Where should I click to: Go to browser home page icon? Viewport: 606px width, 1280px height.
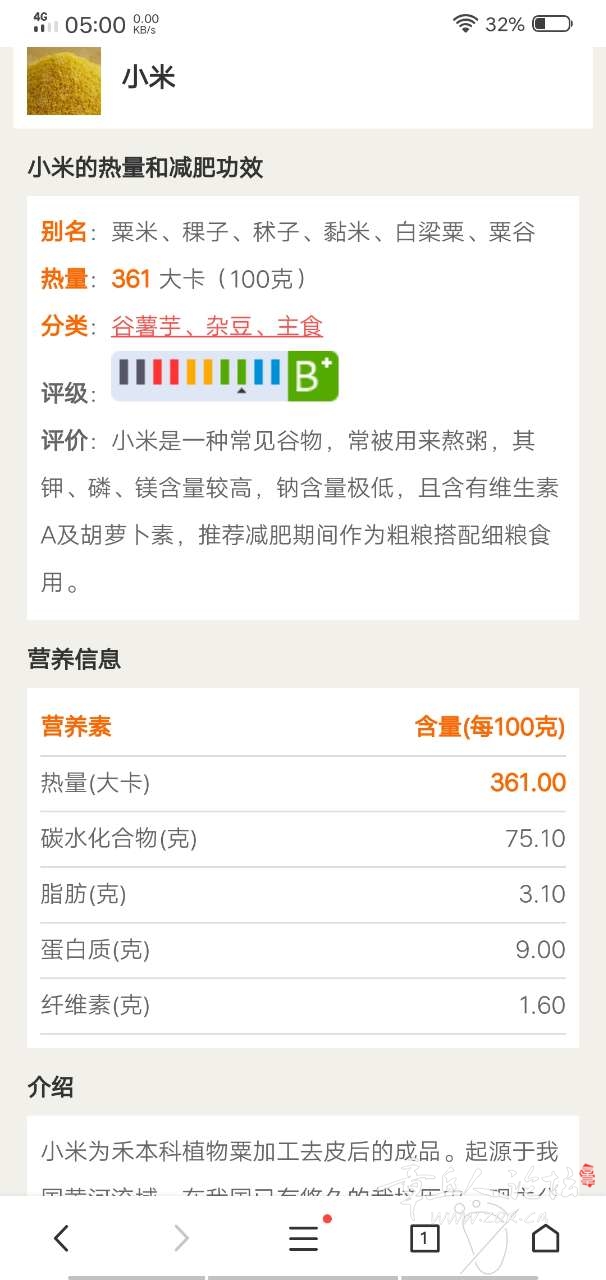(x=545, y=1238)
